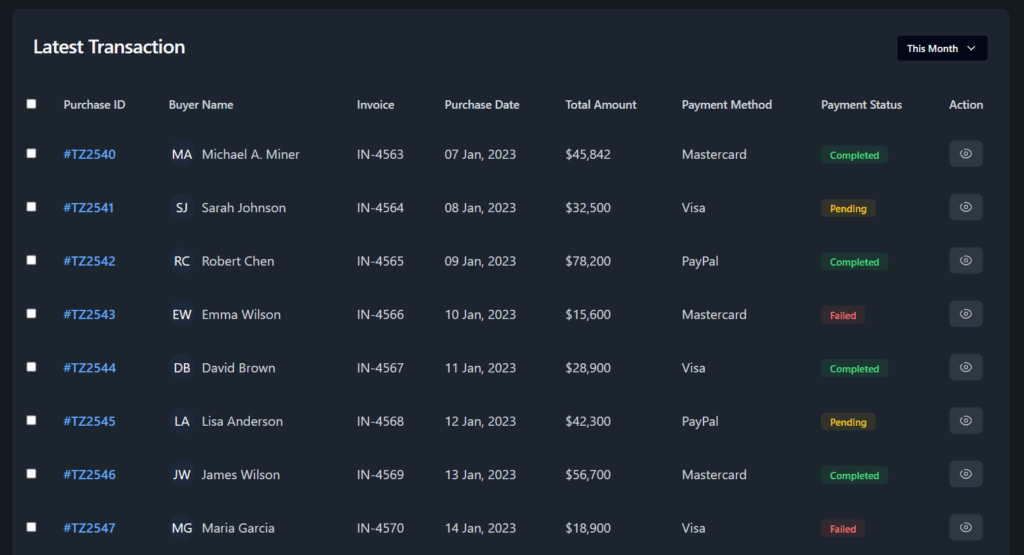View Robert Chen's transaction via eye icon
The width and height of the screenshot is (1024, 555).
(965, 261)
